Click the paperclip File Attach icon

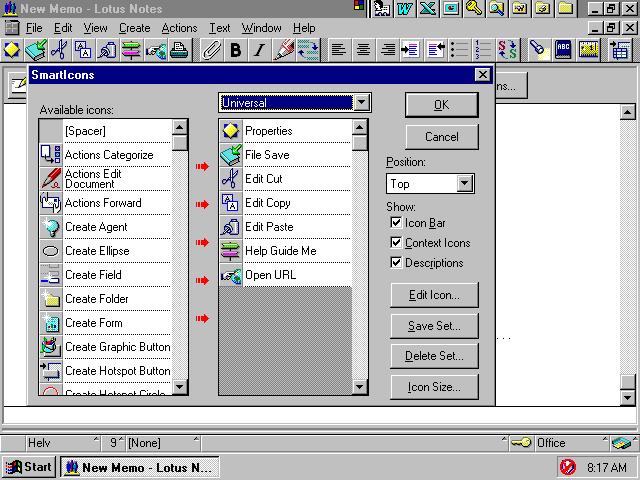(212, 50)
